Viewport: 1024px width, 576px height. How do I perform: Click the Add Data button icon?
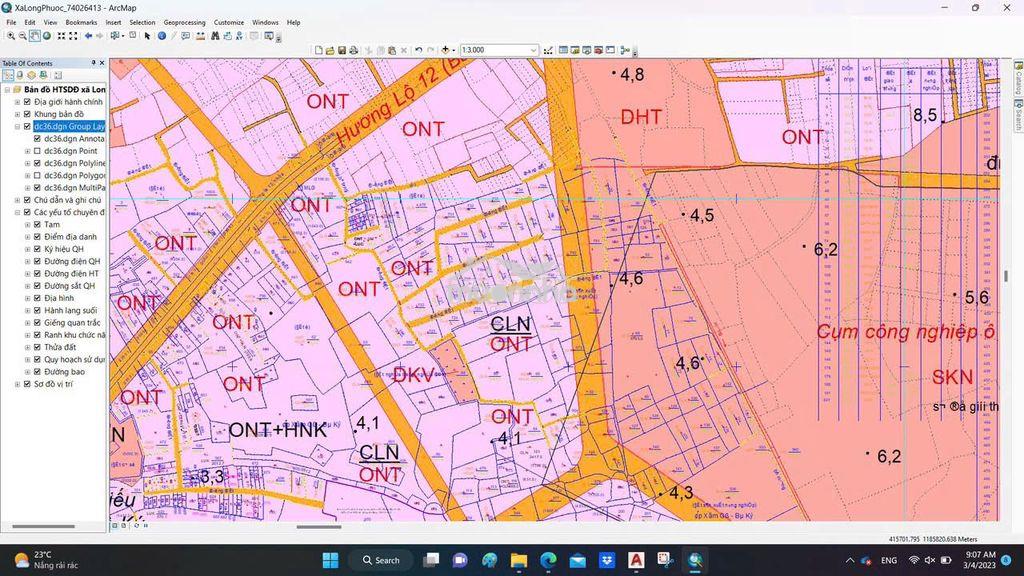point(445,50)
